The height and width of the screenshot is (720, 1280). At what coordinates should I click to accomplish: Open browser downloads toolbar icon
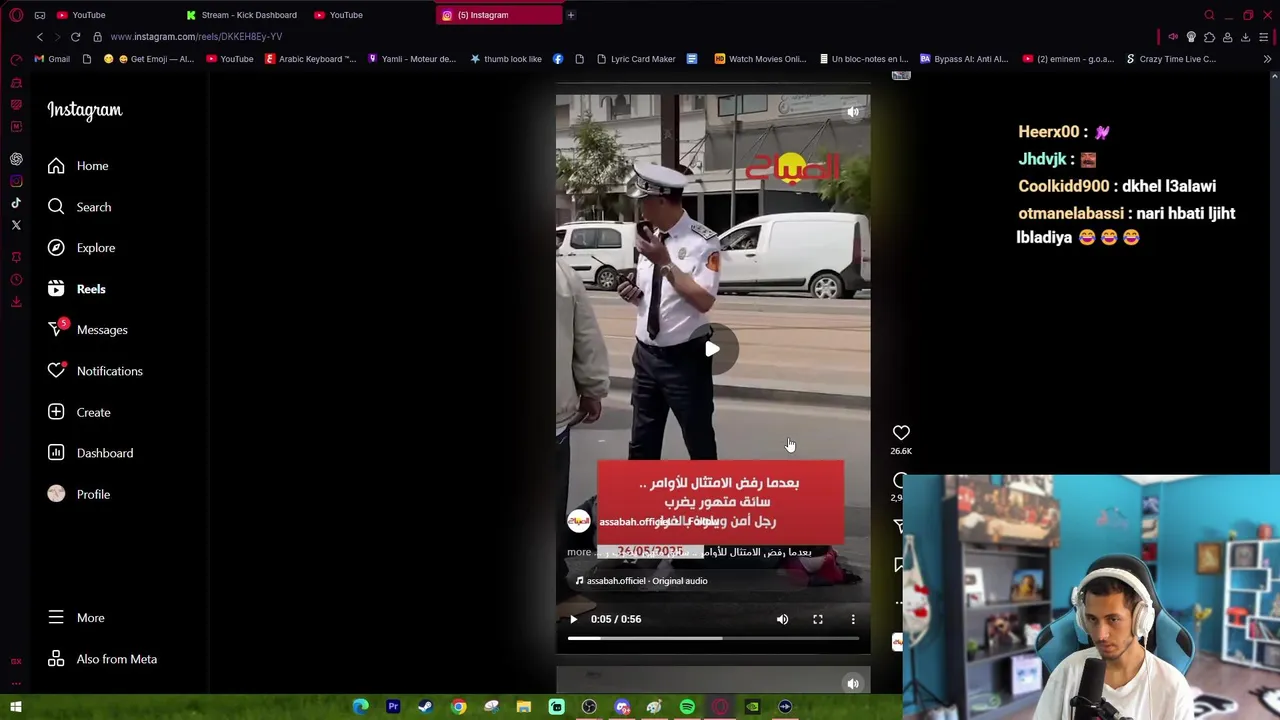coord(1245,37)
